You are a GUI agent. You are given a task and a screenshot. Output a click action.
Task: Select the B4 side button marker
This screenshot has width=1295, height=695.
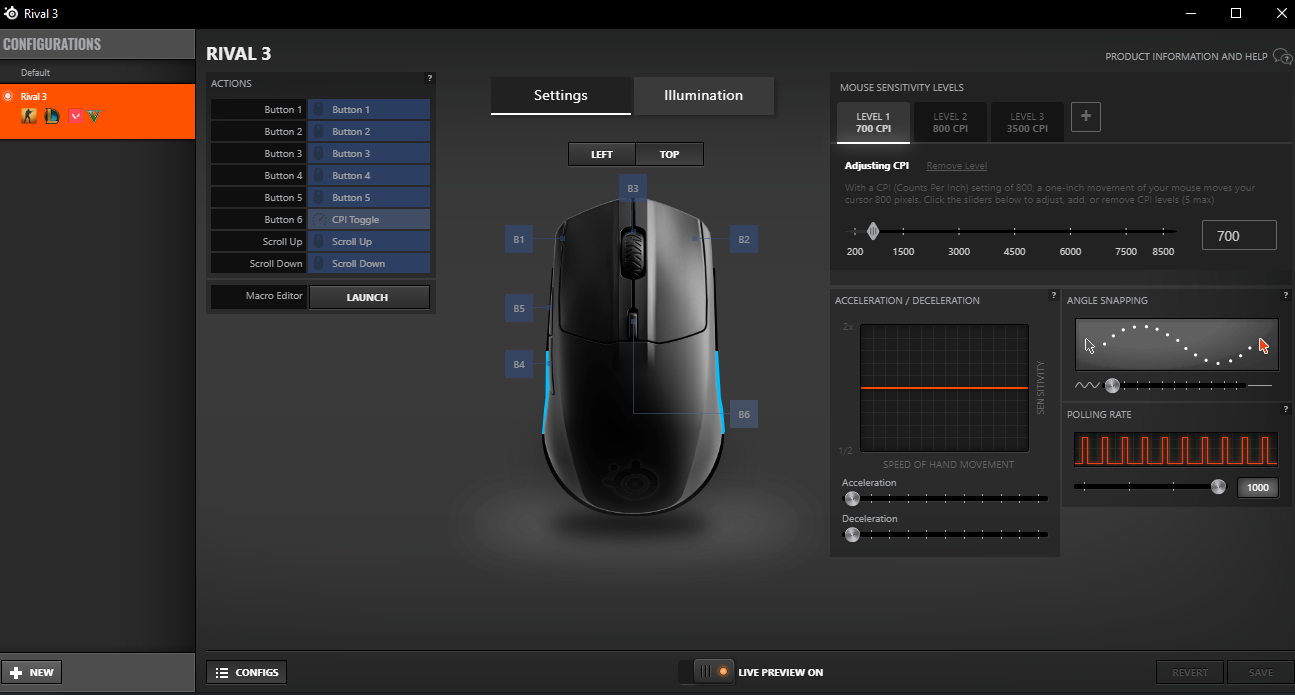[519, 365]
